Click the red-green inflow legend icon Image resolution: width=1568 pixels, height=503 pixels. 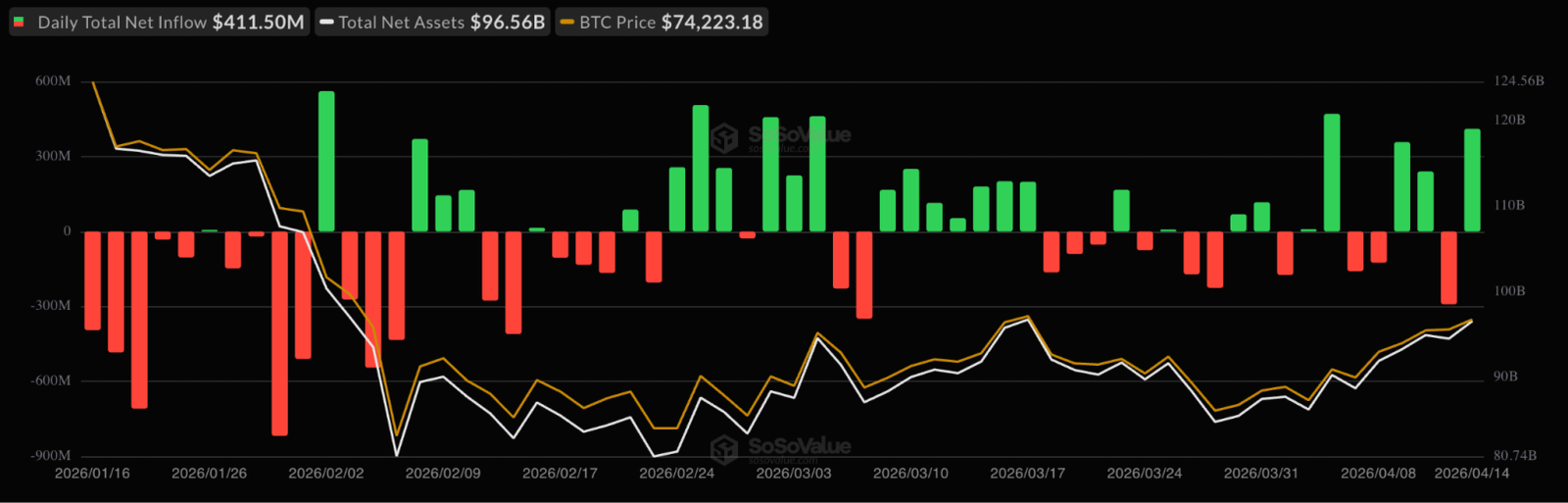tap(19, 22)
